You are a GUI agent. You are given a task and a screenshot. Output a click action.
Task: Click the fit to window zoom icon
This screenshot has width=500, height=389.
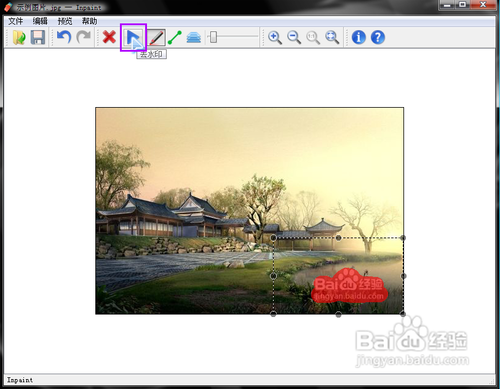[332, 37]
